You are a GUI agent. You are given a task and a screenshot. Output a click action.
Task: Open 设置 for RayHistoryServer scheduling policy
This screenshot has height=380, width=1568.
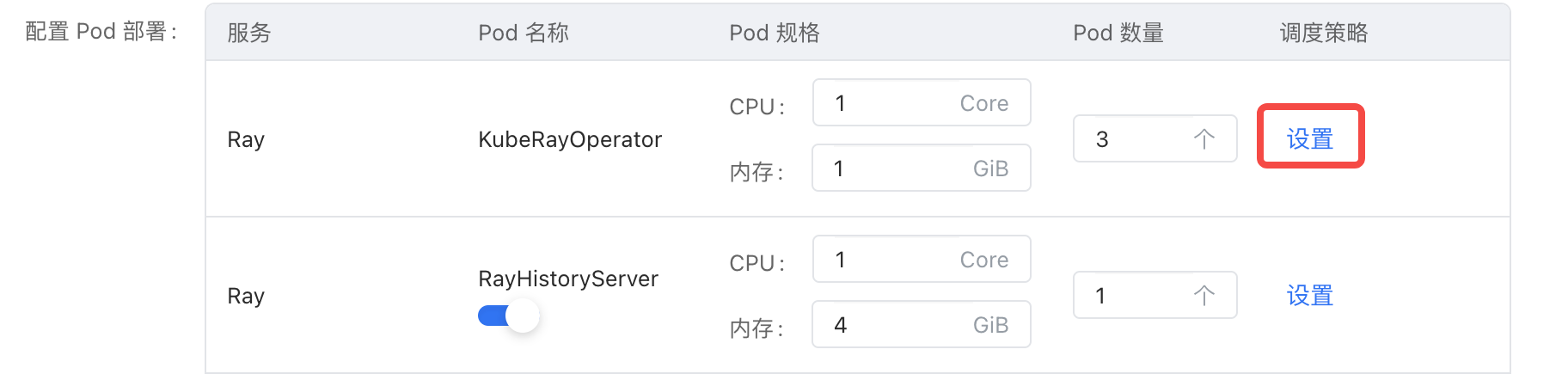pyautogui.click(x=1309, y=296)
